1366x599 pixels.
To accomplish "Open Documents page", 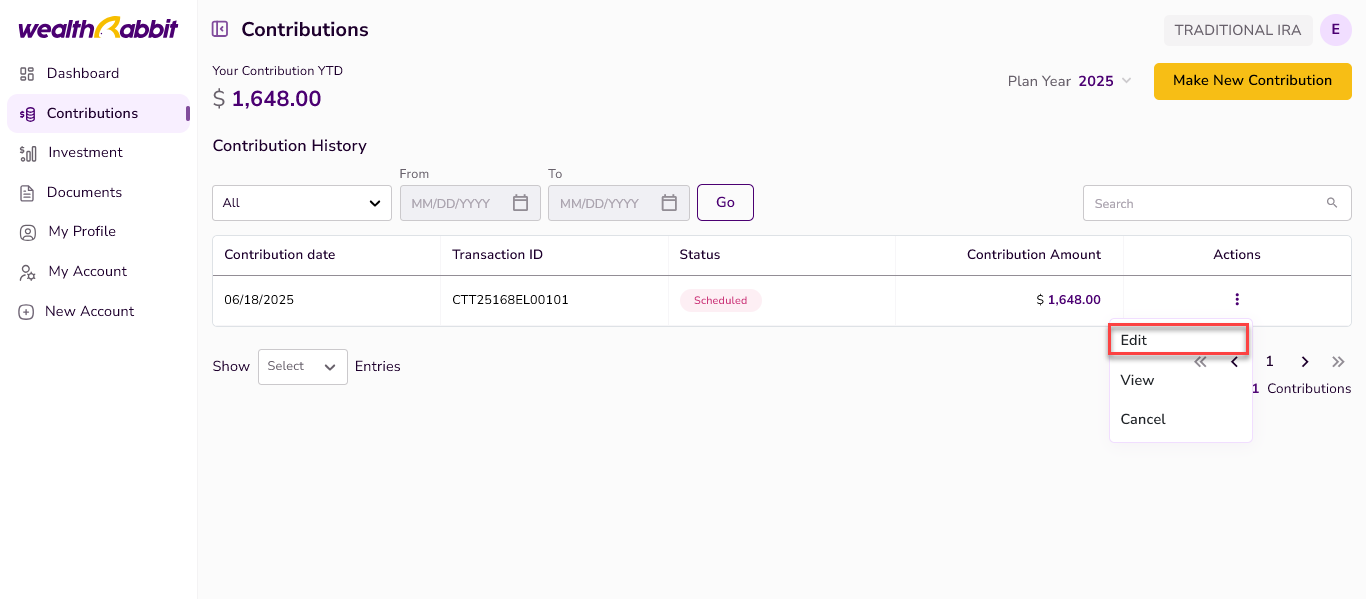I will point(84,192).
